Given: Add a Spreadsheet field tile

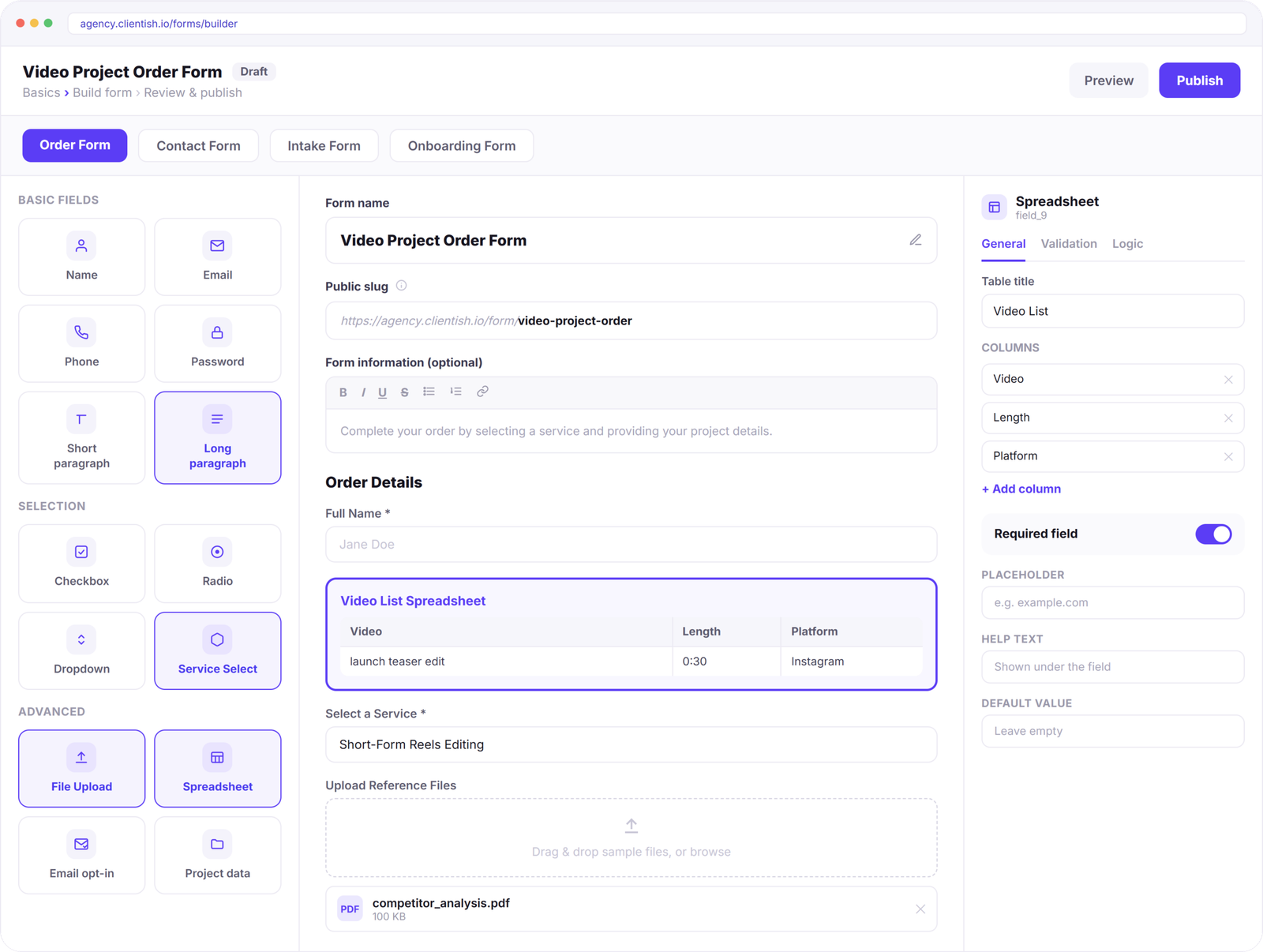Looking at the screenshot, I should click(217, 768).
